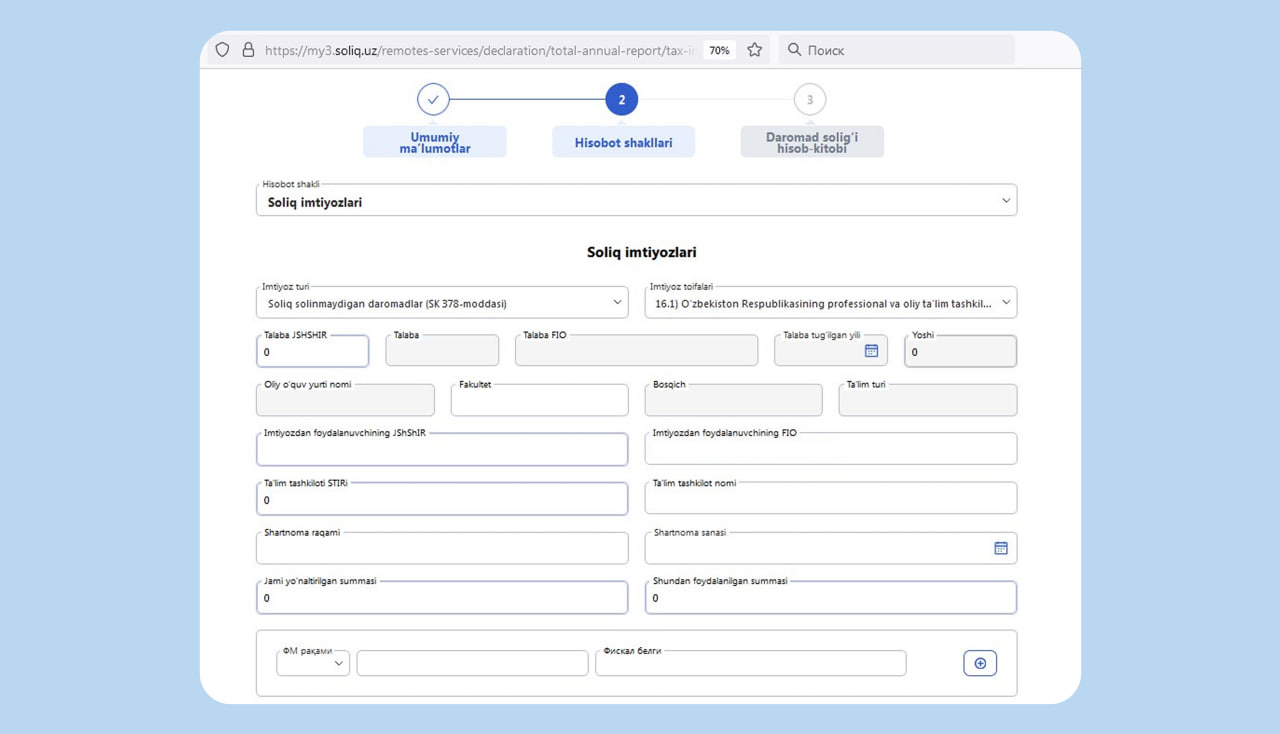Click the Фискал белги input field

coord(750,664)
